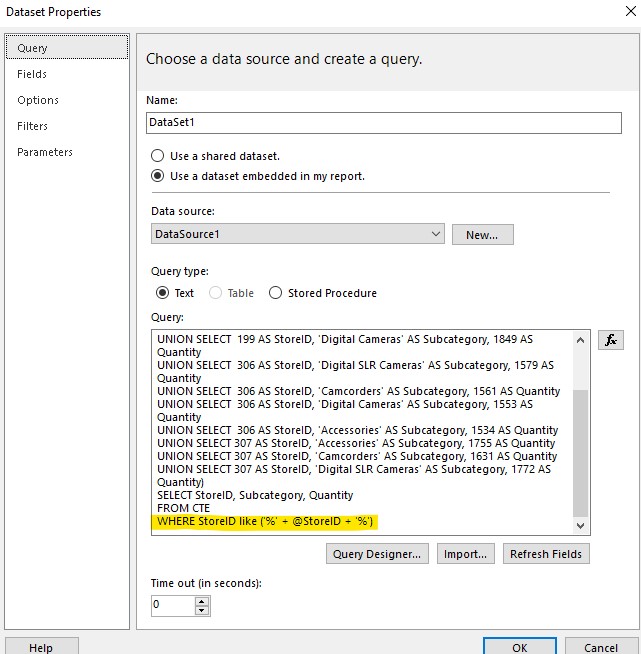Select Use a dataset embedded in my report

[258, 176]
